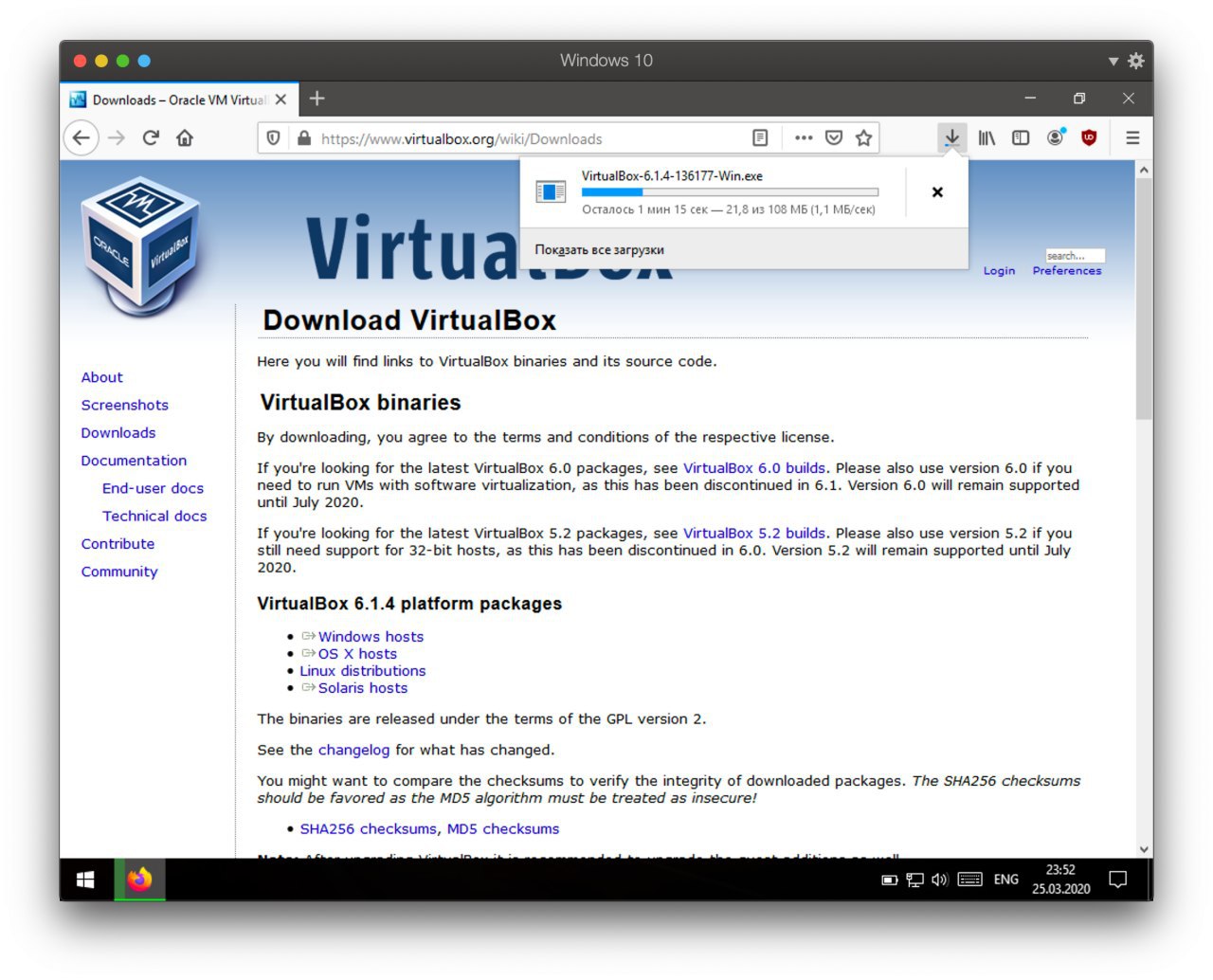
Task: Click the Preferences link
Action: pyautogui.click(x=1067, y=271)
